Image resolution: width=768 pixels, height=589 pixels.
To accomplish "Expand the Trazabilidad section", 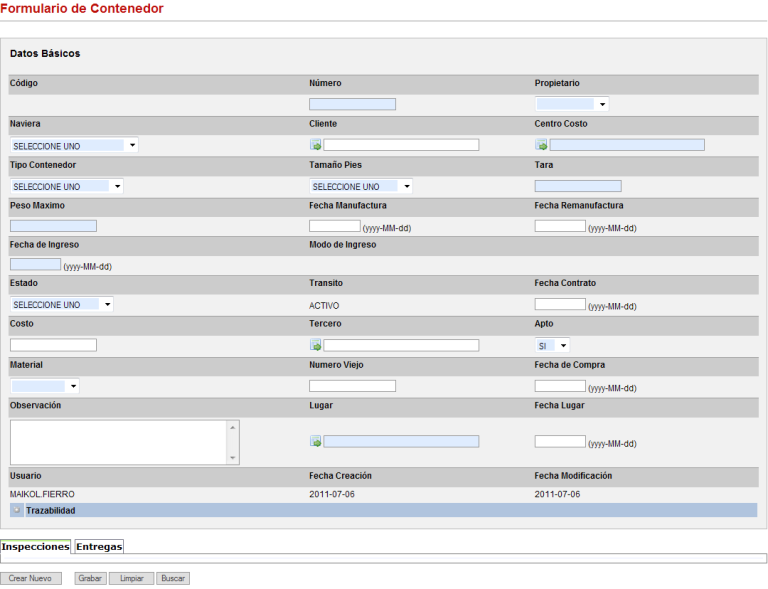I will coord(17,510).
